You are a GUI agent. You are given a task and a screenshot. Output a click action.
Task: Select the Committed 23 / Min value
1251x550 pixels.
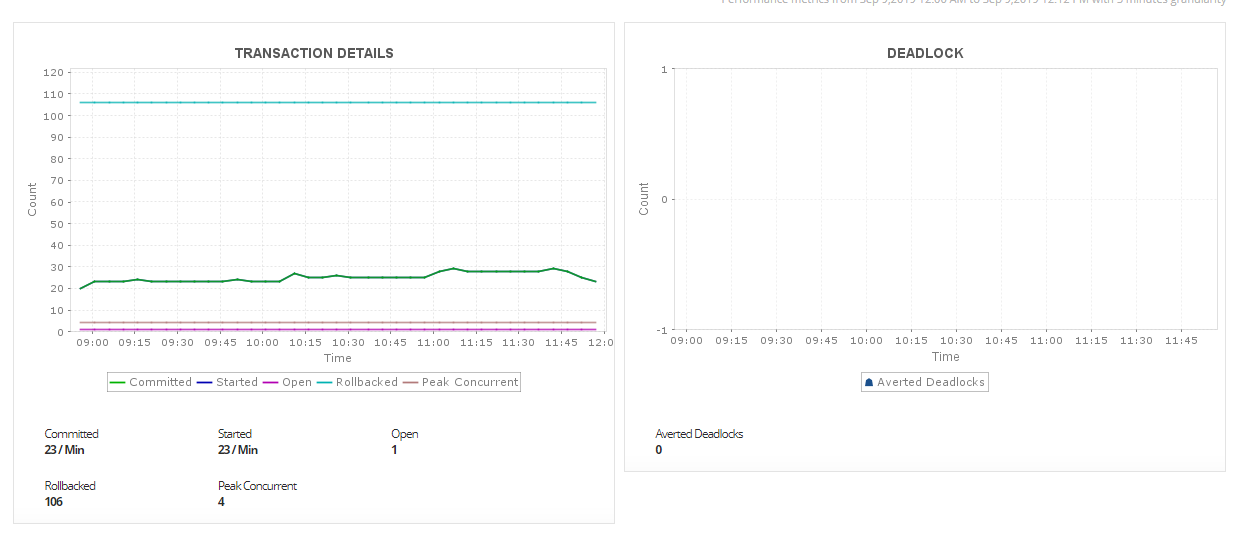click(65, 450)
